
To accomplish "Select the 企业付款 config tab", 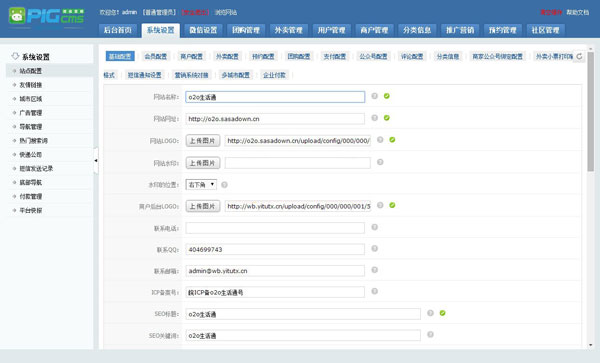I will pyautogui.click(x=274, y=75).
